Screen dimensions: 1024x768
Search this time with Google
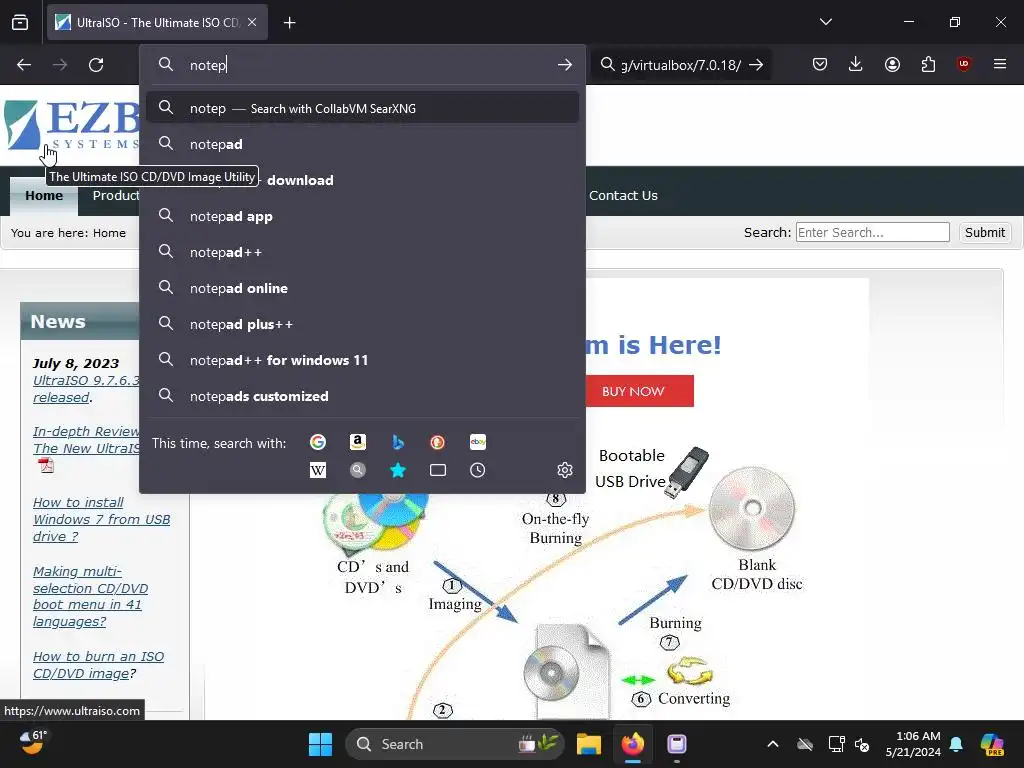[318, 442]
